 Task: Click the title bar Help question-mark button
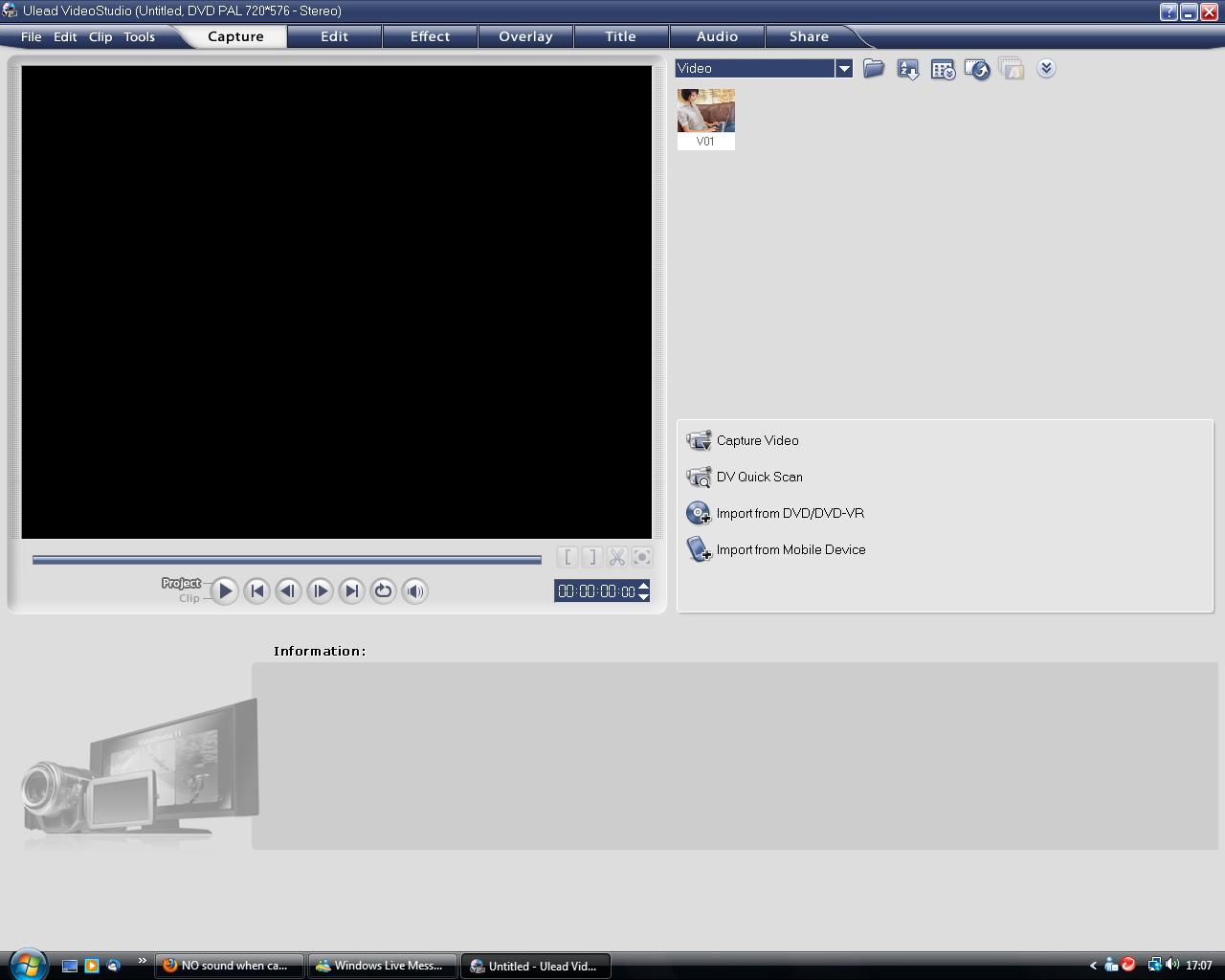(1169, 11)
